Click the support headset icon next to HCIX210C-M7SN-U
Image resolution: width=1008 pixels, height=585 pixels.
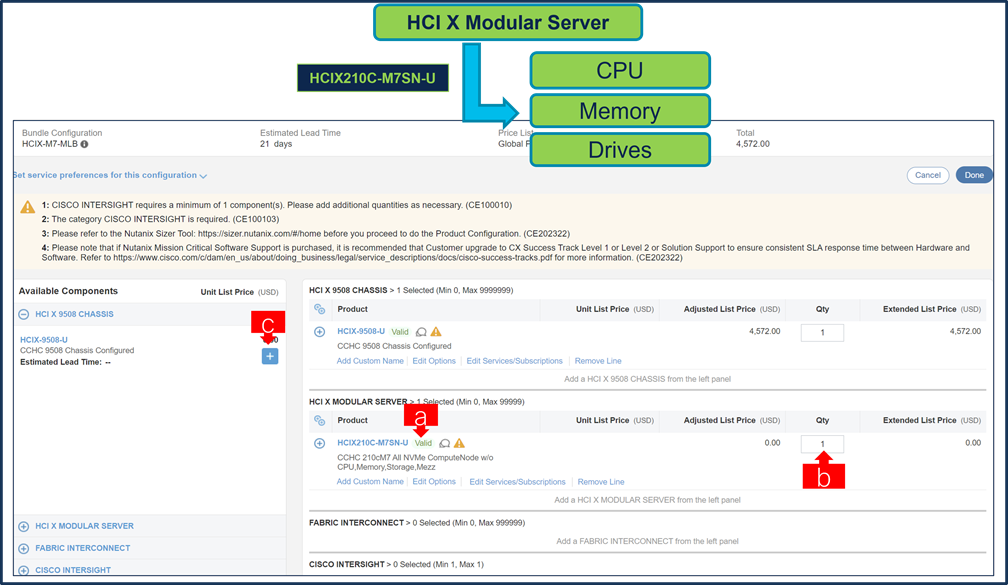pos(444,443)
